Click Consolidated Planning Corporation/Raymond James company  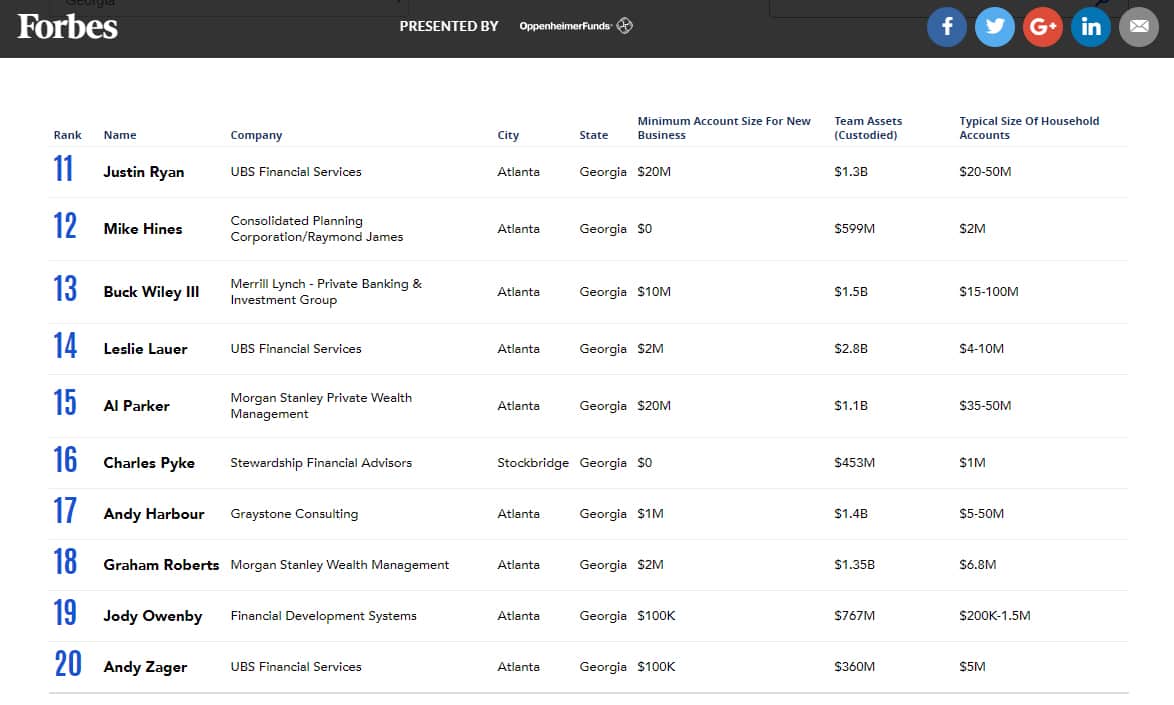pyautogui.click(x=317, y=229)
